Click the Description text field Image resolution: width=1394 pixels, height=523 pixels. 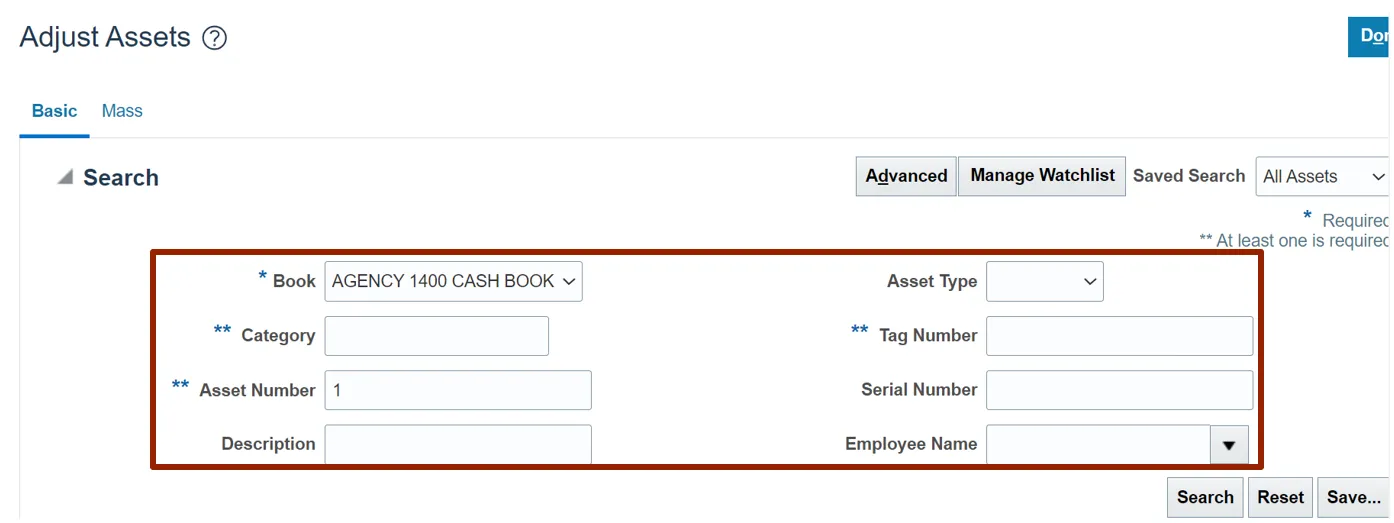point(458,444)
